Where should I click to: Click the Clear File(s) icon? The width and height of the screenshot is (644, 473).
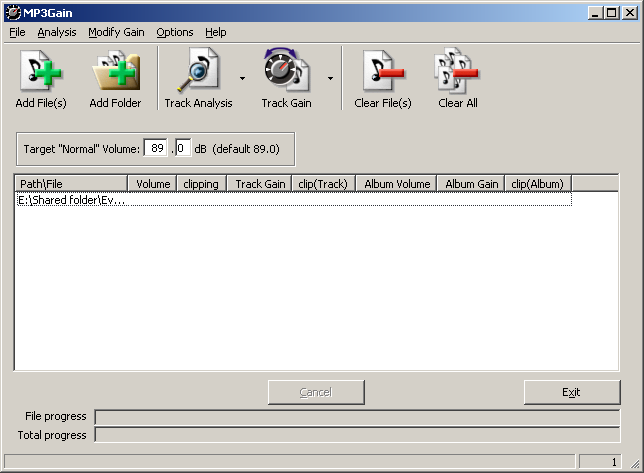pos(383,70)
